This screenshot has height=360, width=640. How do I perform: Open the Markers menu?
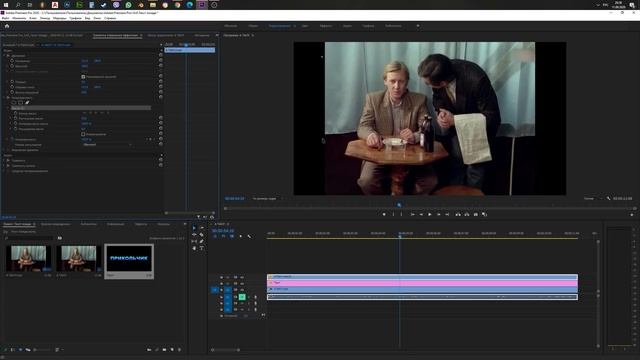click(x=60, y=18)
